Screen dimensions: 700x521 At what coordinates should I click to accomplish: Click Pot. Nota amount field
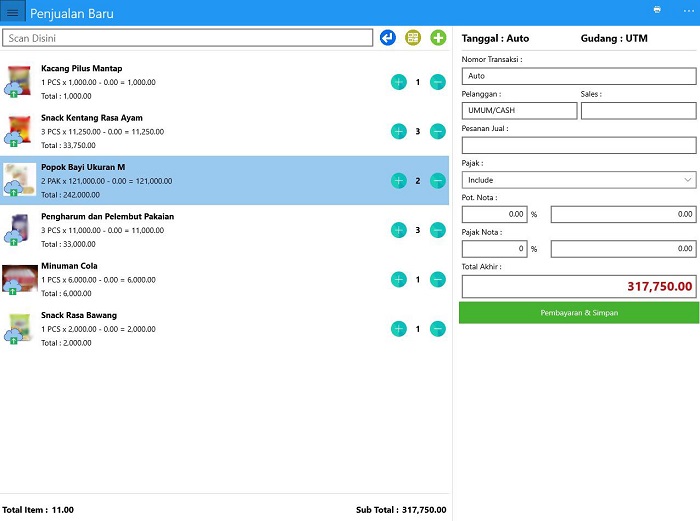[x=624, y=214]
